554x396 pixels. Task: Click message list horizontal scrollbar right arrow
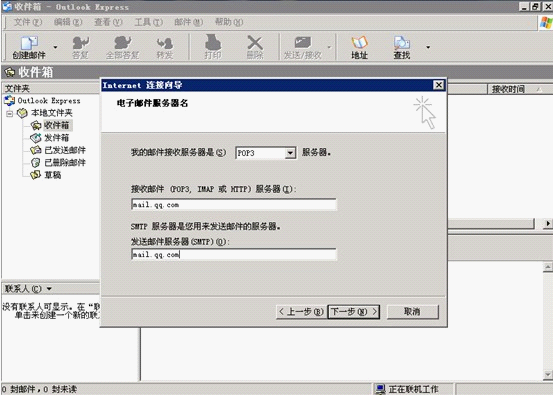(x=547, y=224)
